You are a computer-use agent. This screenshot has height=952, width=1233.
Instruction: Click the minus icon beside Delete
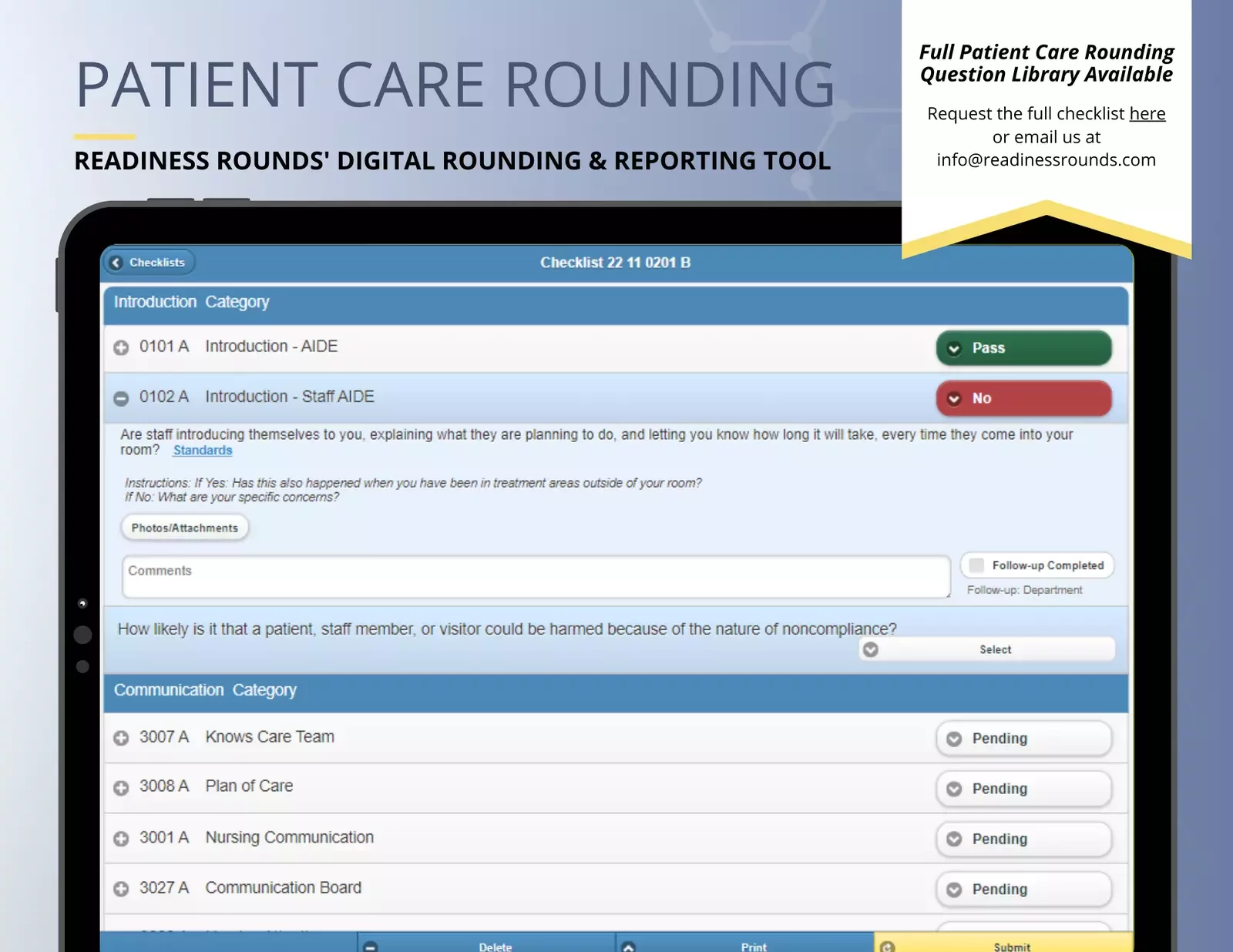[x=372, y=946]
